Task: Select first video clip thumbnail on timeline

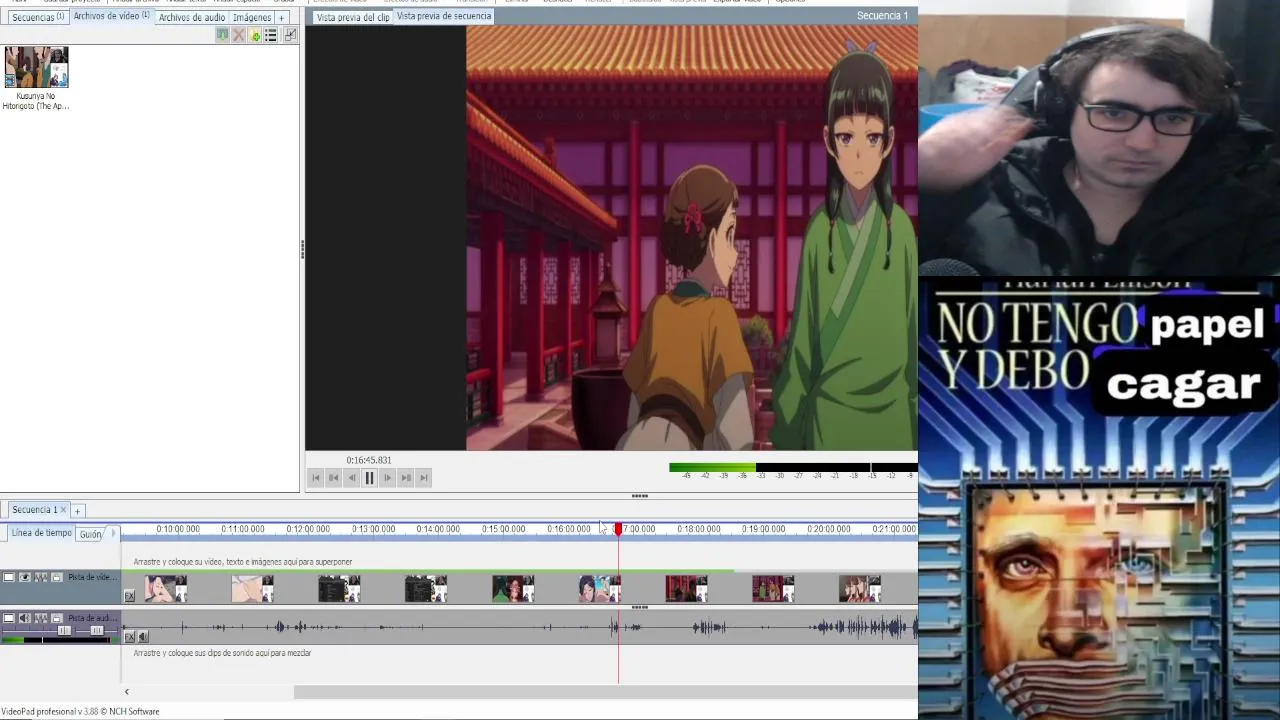Action: [x=166, y=589]
